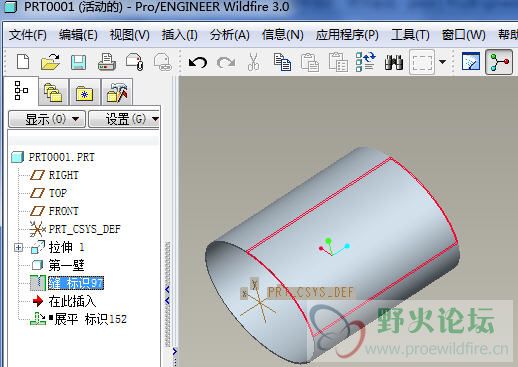Open the 分析(A) menu
The height and width of the screenshot is (367, 518).
(x=230, y=35)
